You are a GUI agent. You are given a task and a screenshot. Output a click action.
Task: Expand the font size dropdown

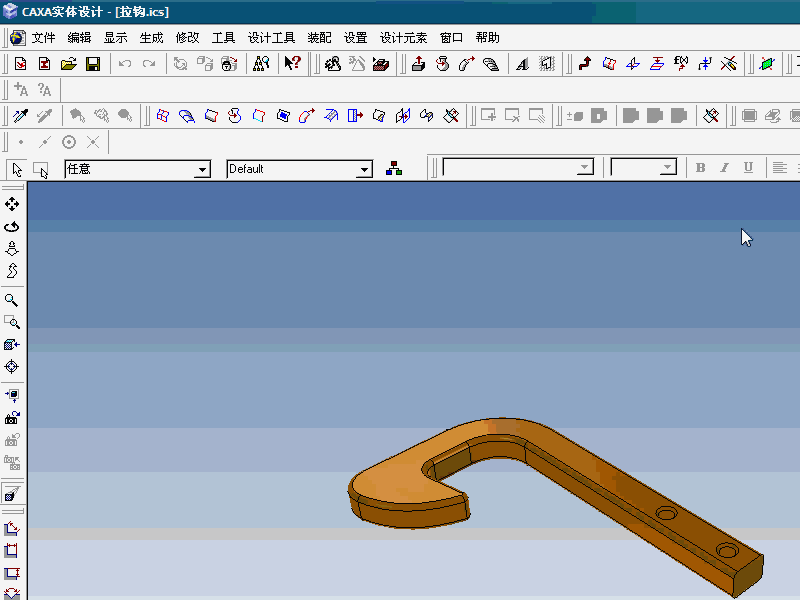point(668,167)
